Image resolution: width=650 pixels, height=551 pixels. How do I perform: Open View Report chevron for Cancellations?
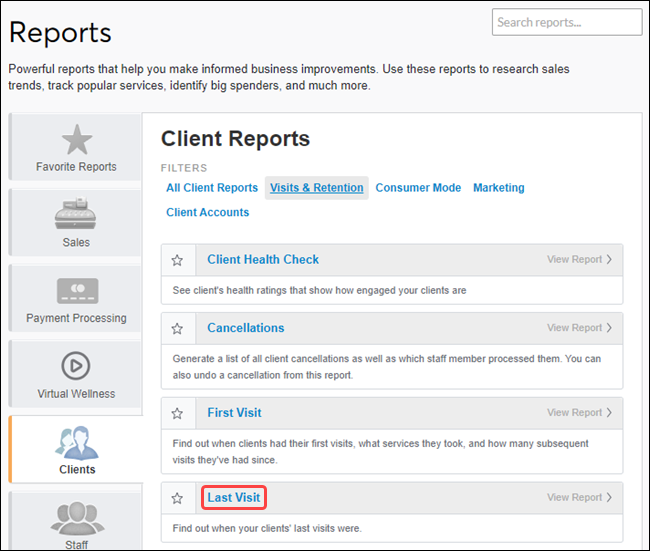pos(579,328)
